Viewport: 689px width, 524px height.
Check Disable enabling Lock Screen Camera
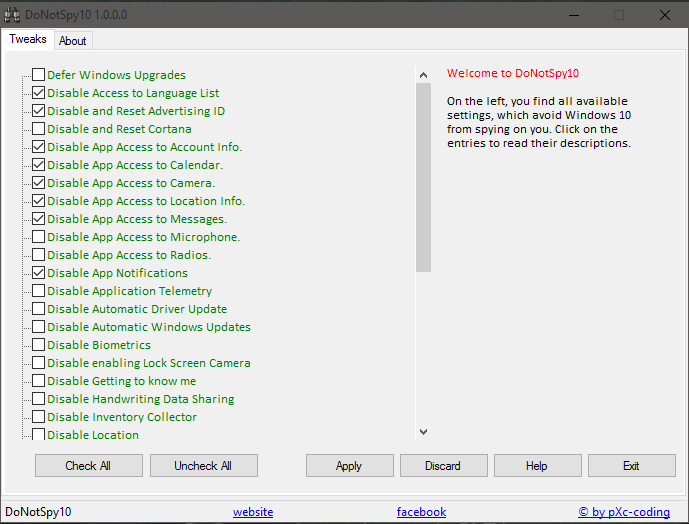[39, 363]
